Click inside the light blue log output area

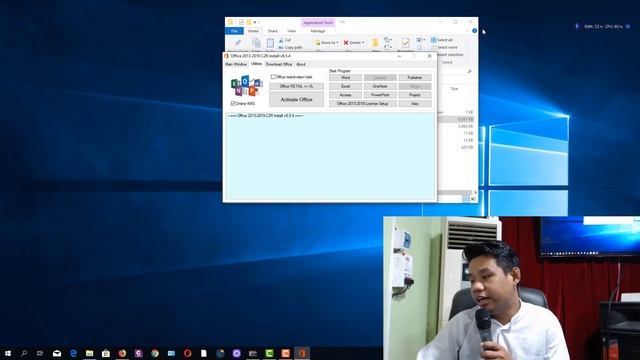330,156
